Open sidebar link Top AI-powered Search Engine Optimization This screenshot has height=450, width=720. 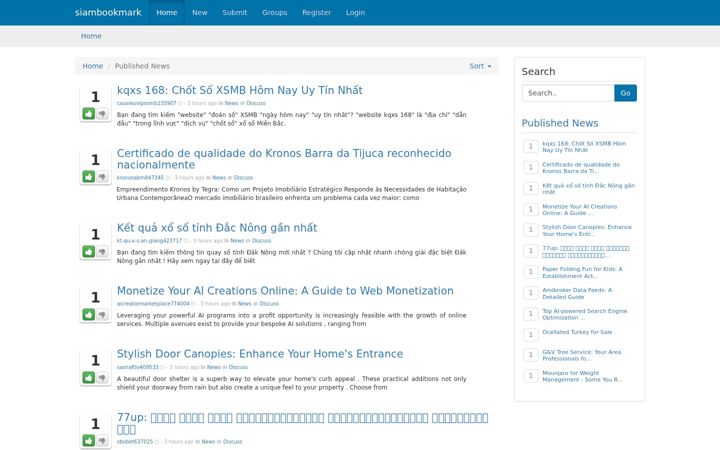coord(585,315)
